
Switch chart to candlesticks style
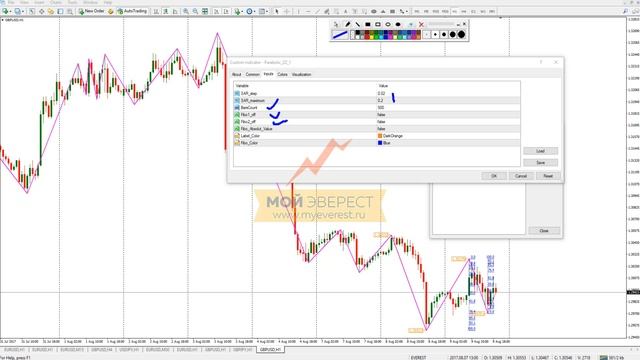[x=165, y=11]
